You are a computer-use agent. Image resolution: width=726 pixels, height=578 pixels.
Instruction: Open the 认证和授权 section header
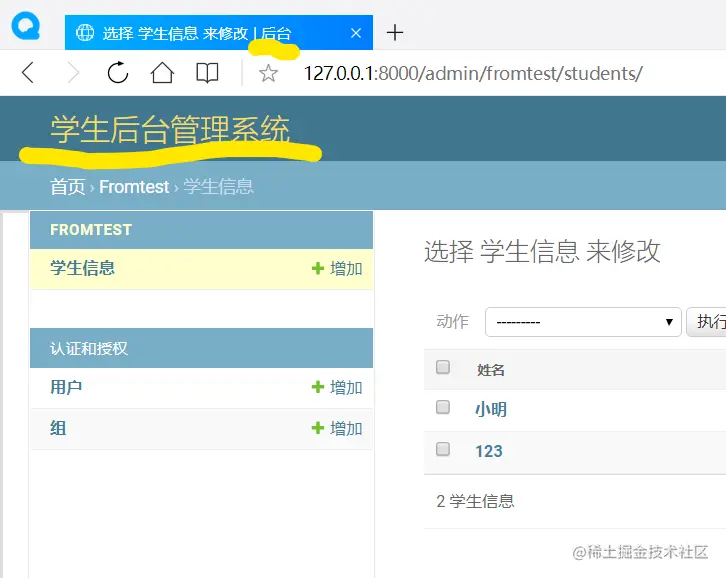(88, 348)
